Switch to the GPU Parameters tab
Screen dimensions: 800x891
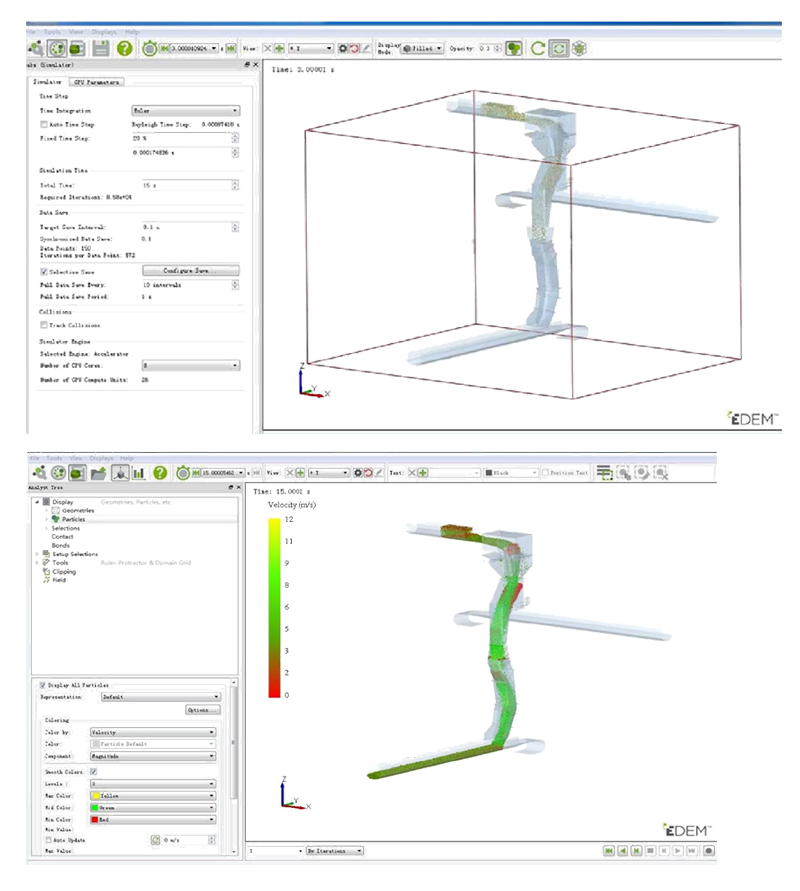coord(97,82)
